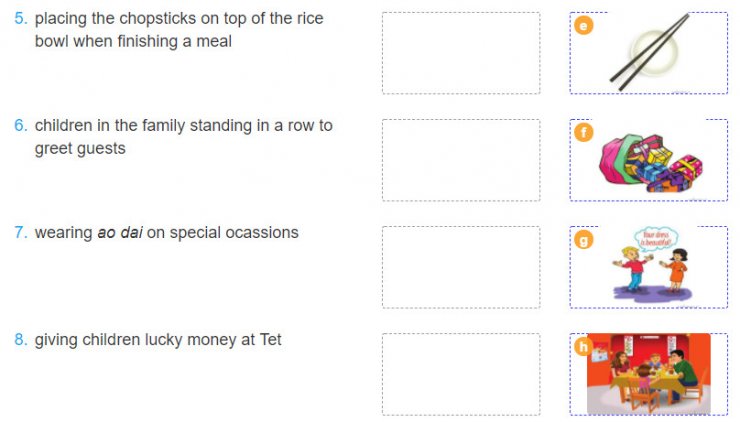The image size is (740, 422).
Task: Click the empty answer box for item 8
Action: 460,374
